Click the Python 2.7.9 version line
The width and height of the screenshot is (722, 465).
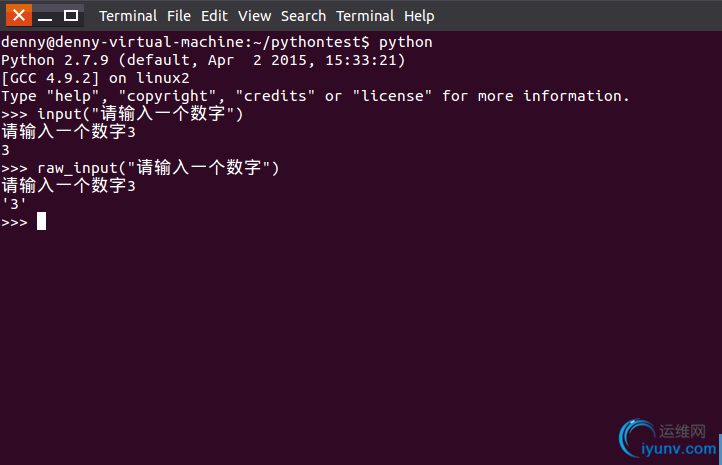coord(203,60)
